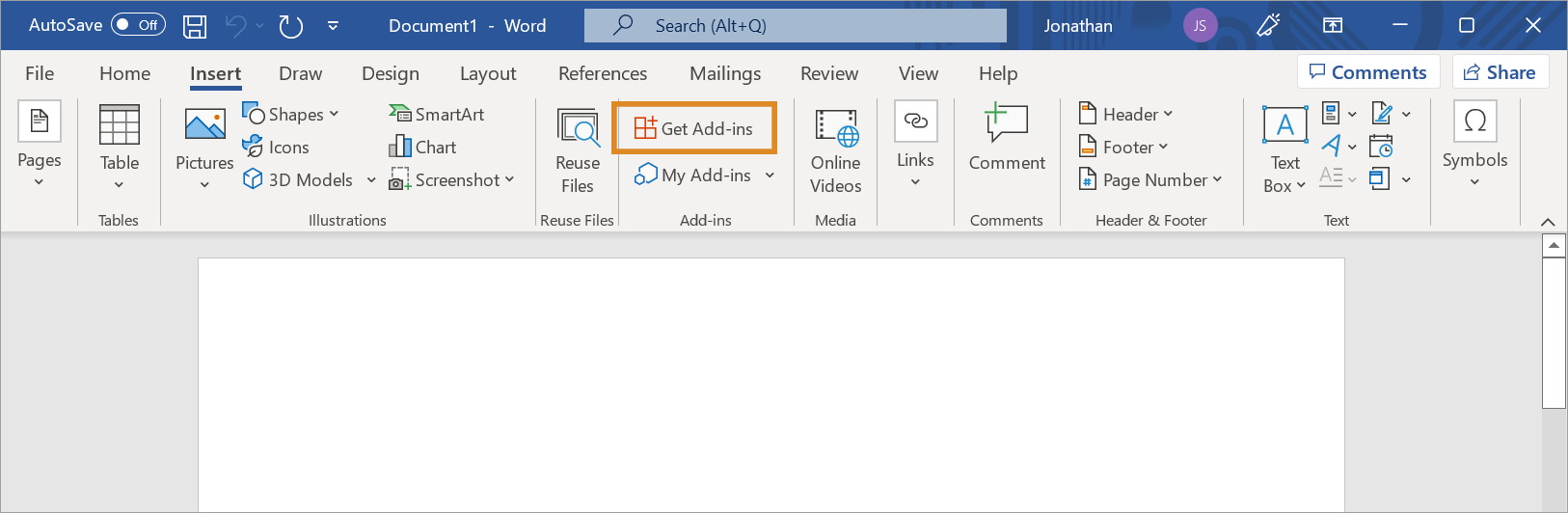Click the Redo circular arrow icon
Viewport: 1568px width, 513px height.
click(x=291, y=26)
